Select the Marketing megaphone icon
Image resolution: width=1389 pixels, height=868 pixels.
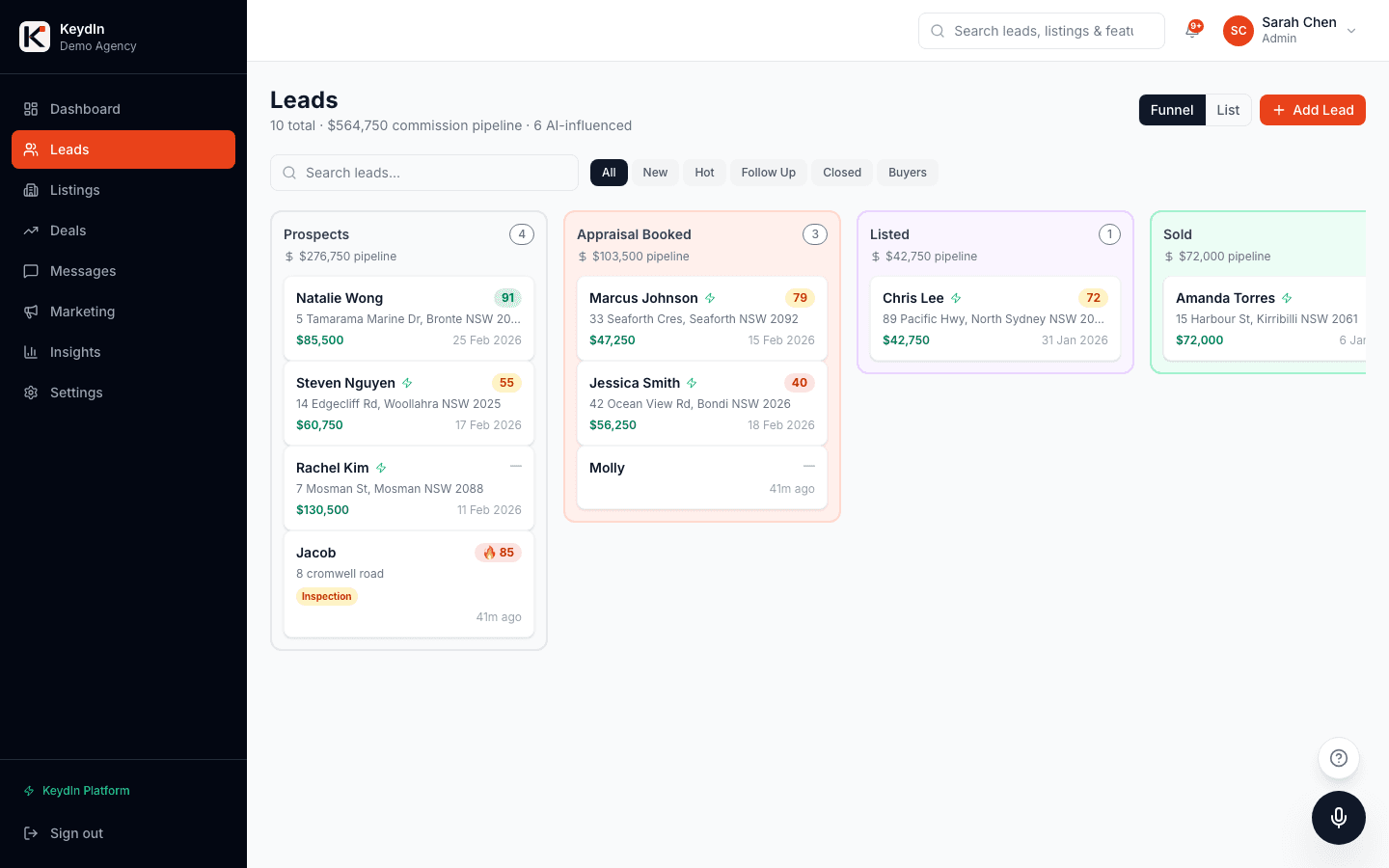point(31,312)
